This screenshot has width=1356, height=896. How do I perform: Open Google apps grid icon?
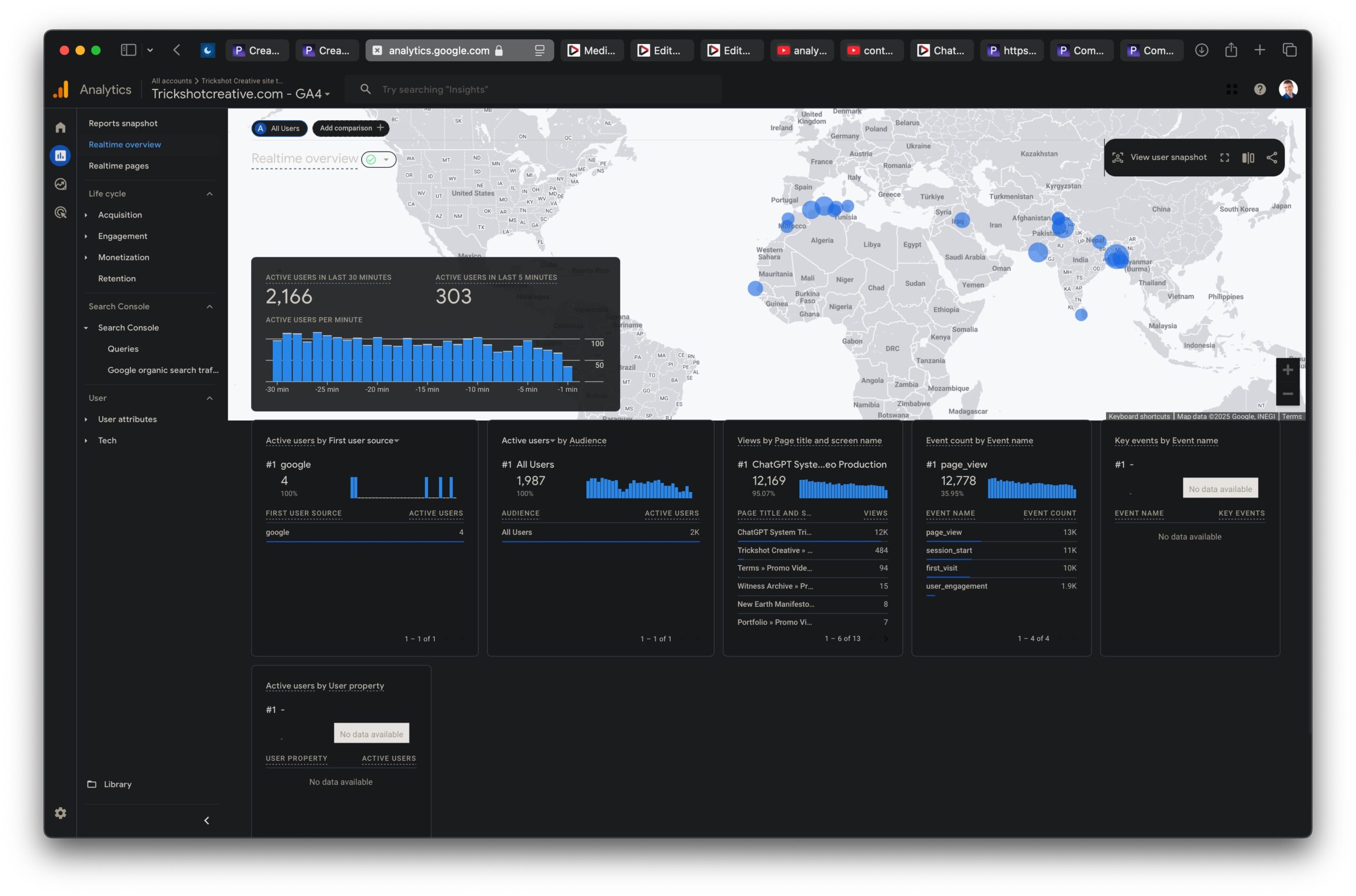coord(1232,89)
